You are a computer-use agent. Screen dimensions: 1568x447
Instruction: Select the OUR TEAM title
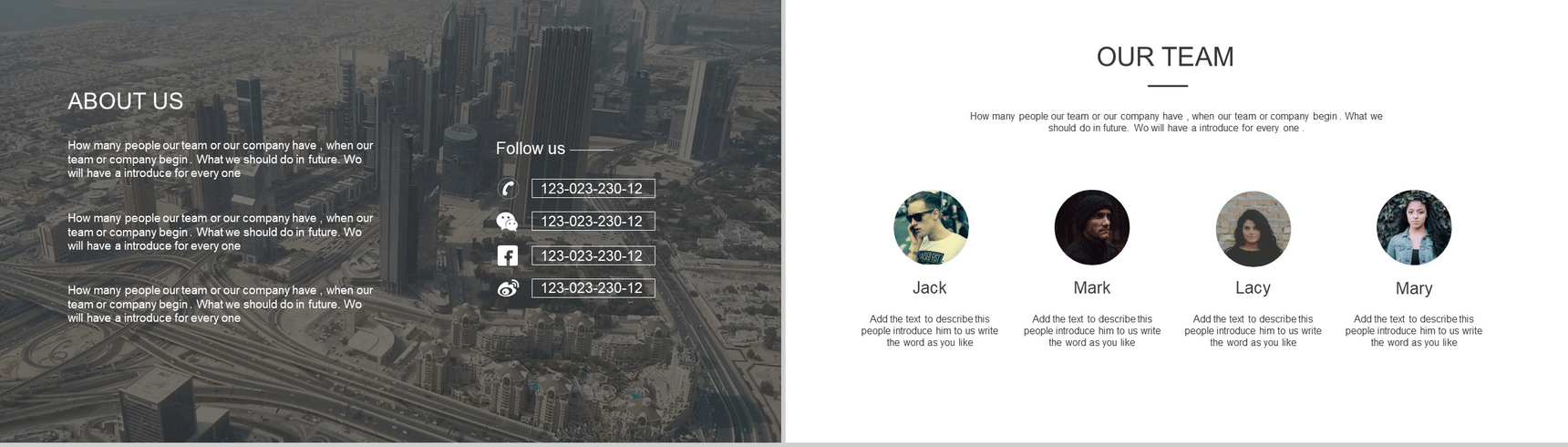coord(1165,57)
